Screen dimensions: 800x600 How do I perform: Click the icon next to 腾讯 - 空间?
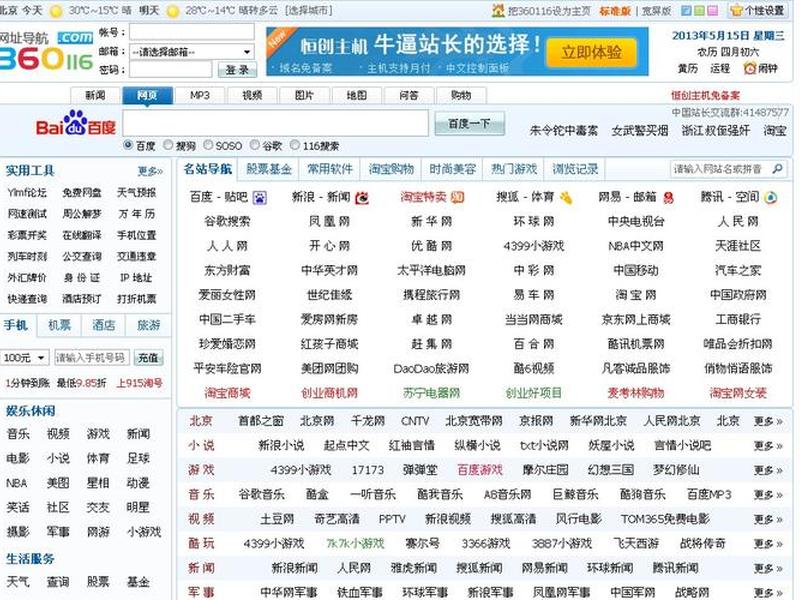(x=770, y=197)
